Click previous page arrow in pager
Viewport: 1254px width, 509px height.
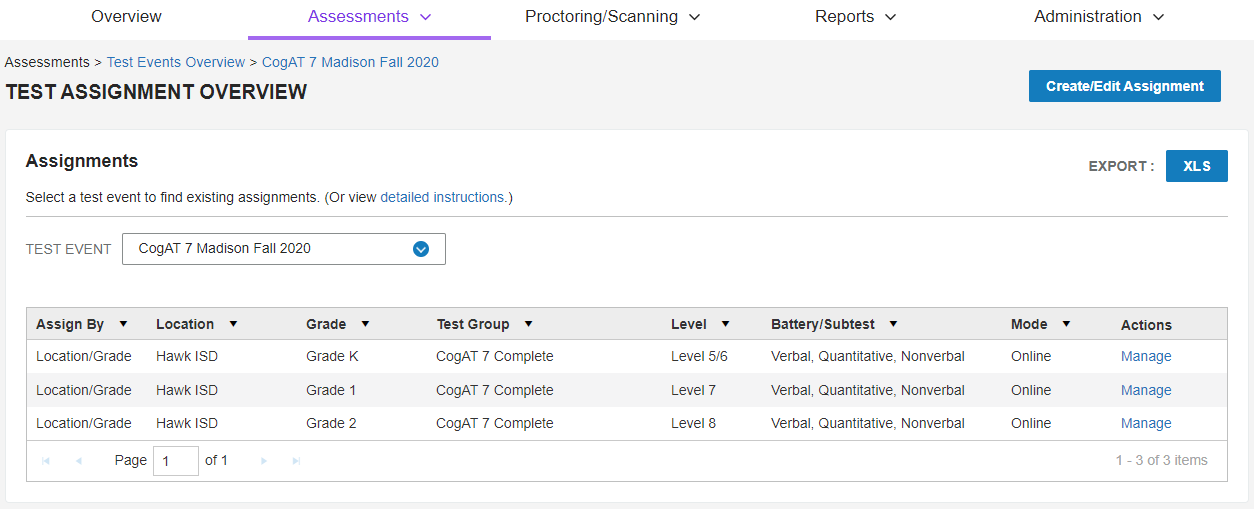tap(79, 461)
